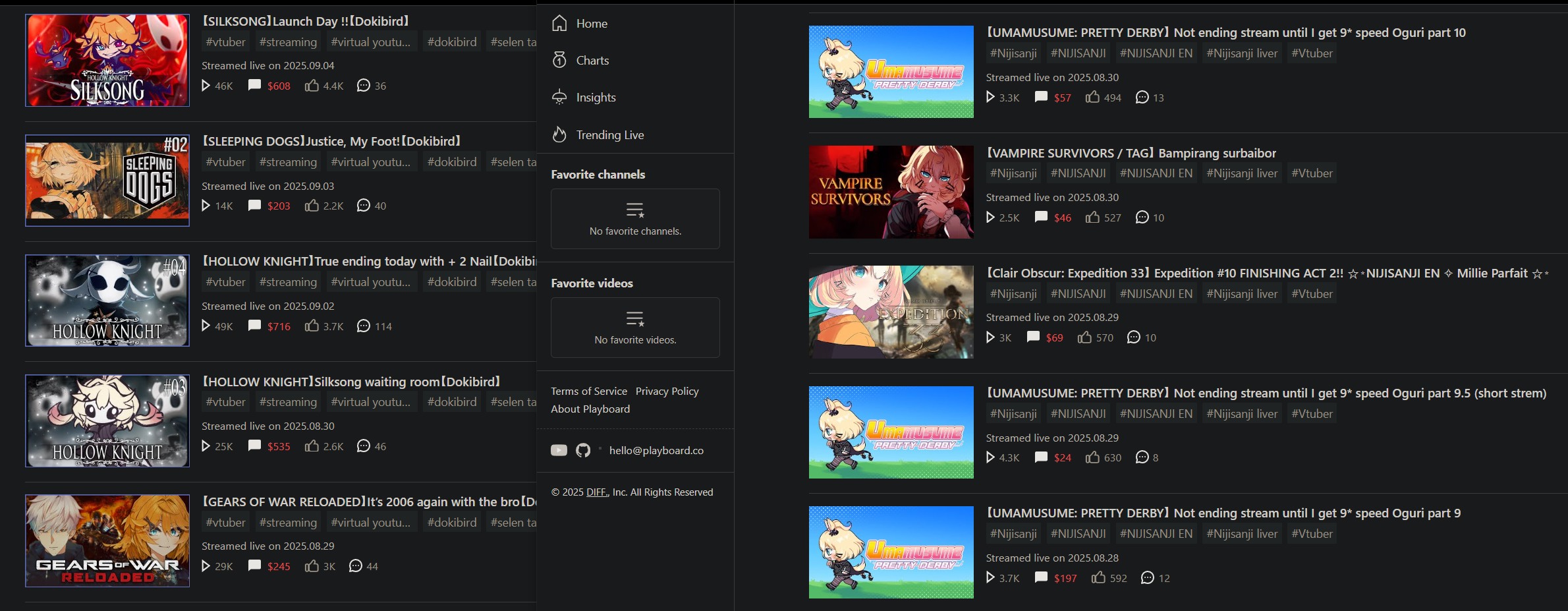Viewport: 1568px width, 611px height.
Task: Click the views play icon beside 3.3K
Action: click(990, 97)
